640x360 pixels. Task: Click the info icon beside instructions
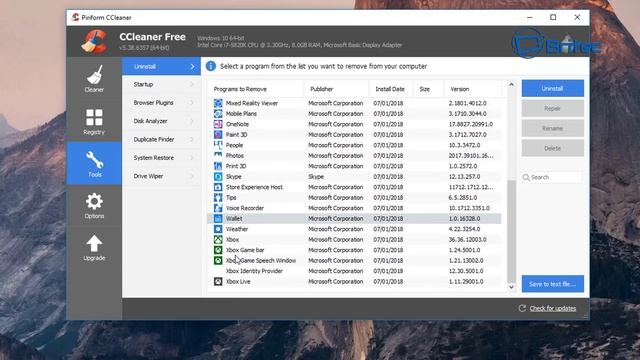pyautogui.click(x=211, y=66)
